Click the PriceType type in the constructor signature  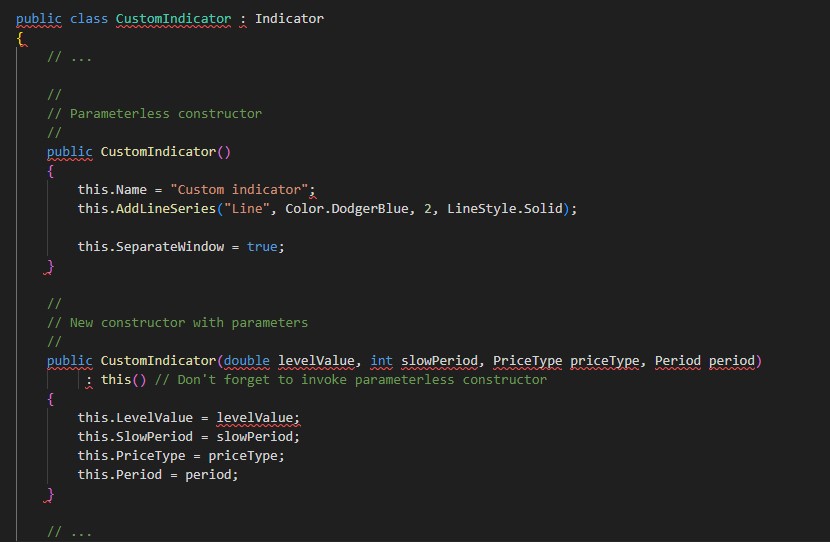point(527,360)
